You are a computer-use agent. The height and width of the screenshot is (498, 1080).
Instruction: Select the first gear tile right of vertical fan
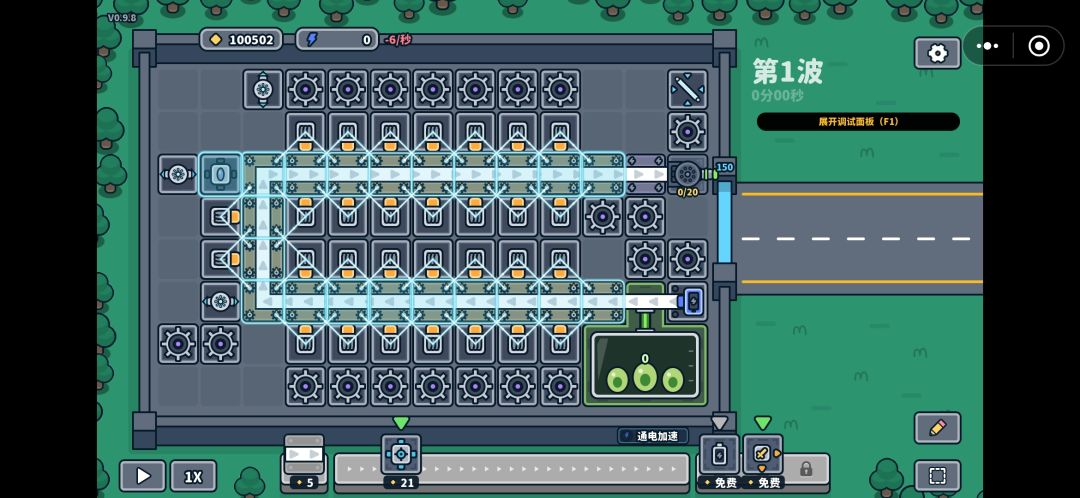point(305,90)
